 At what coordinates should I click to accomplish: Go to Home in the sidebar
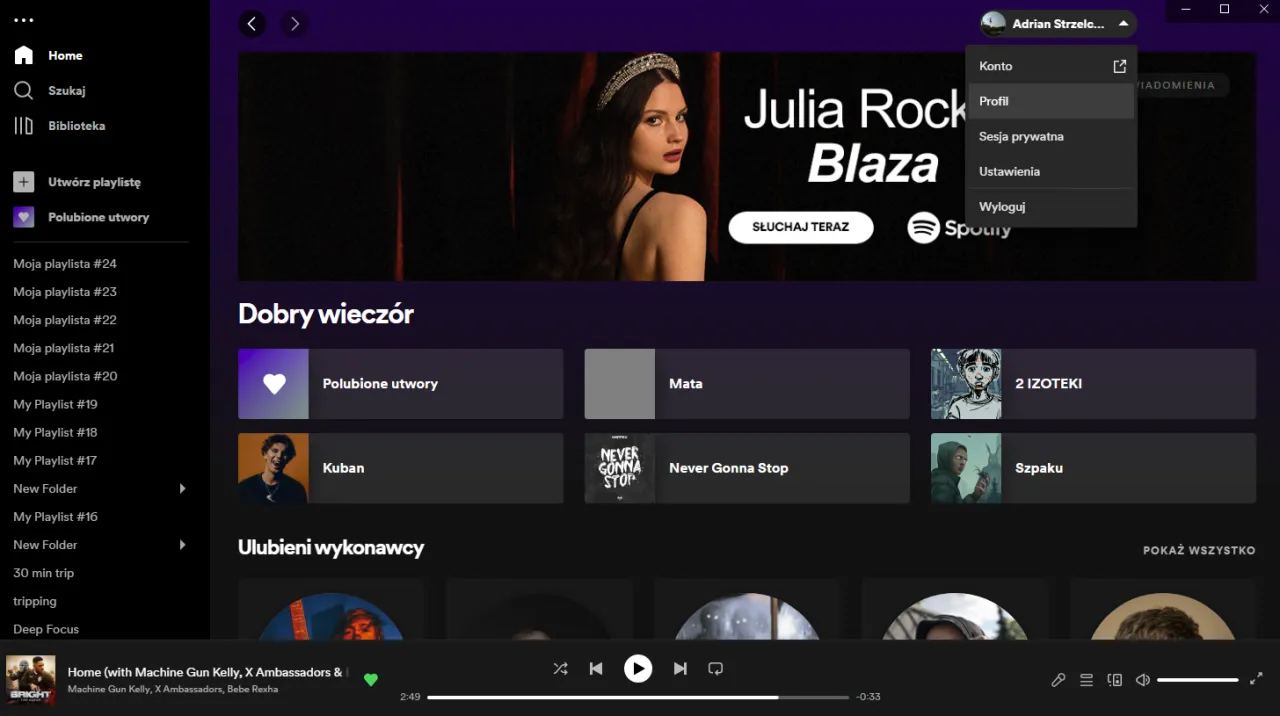pos(48,55)
